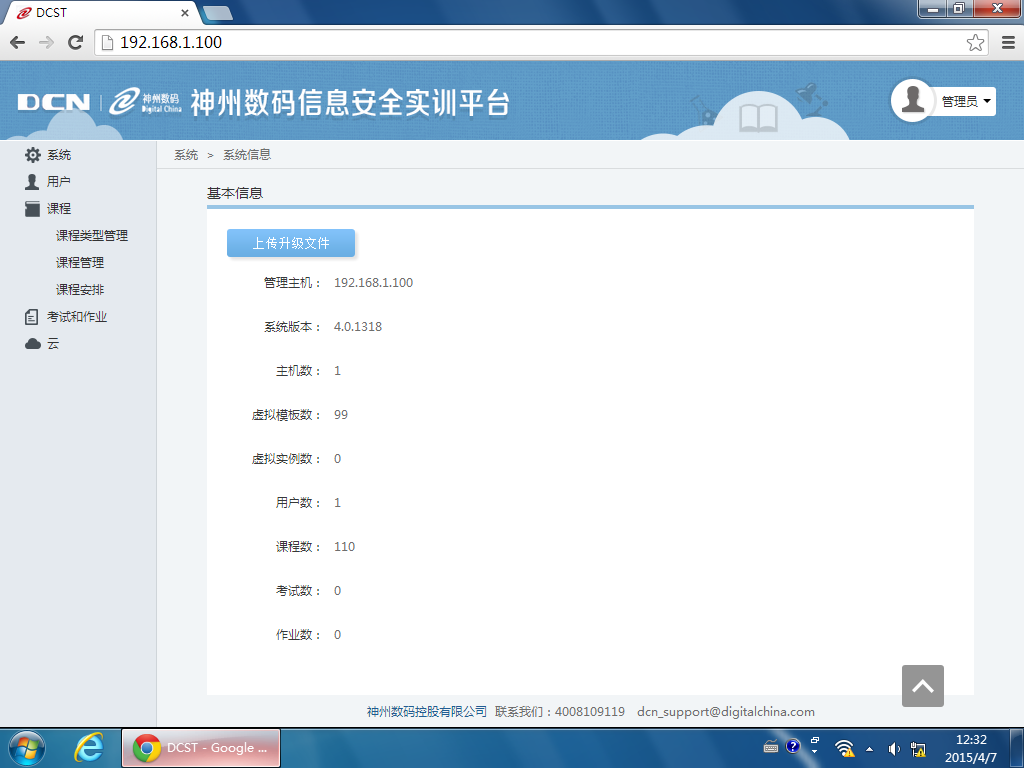Select the 课程 book icon in sidebar
The image size is (1024, 768).
click(32, 208)
